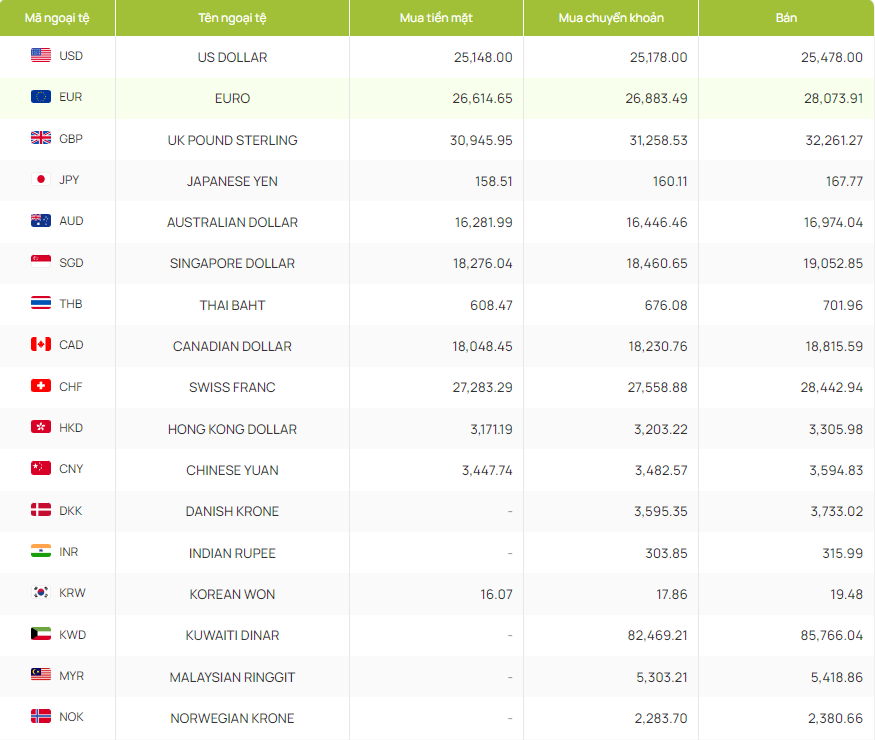The width and height of the screenshot is (875, 740).
Task: Click the Thailand flag next to THB
Action: (x=41, y=304)
